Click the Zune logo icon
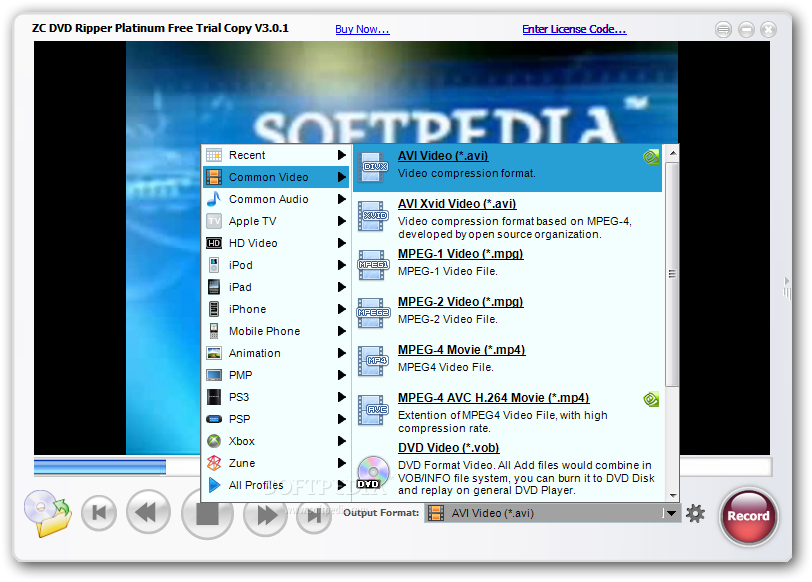This screenshot has width=812, height=582. click(x=214, y=463)
